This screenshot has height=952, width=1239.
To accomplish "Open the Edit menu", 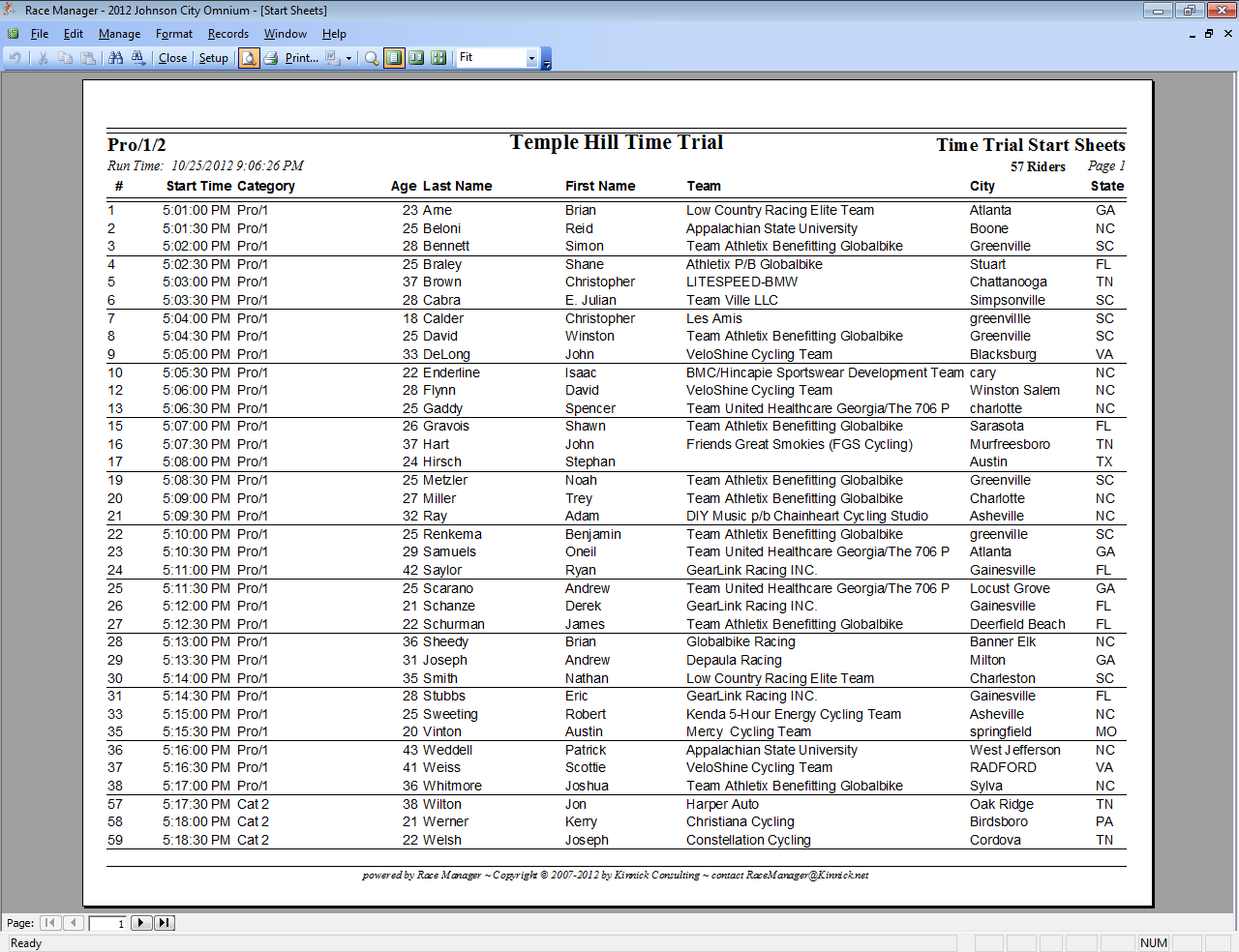I will pos(74,34).
